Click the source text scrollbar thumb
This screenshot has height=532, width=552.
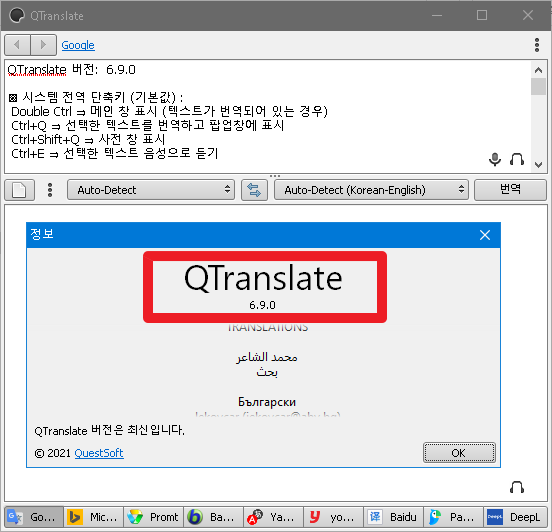[538, 87]
